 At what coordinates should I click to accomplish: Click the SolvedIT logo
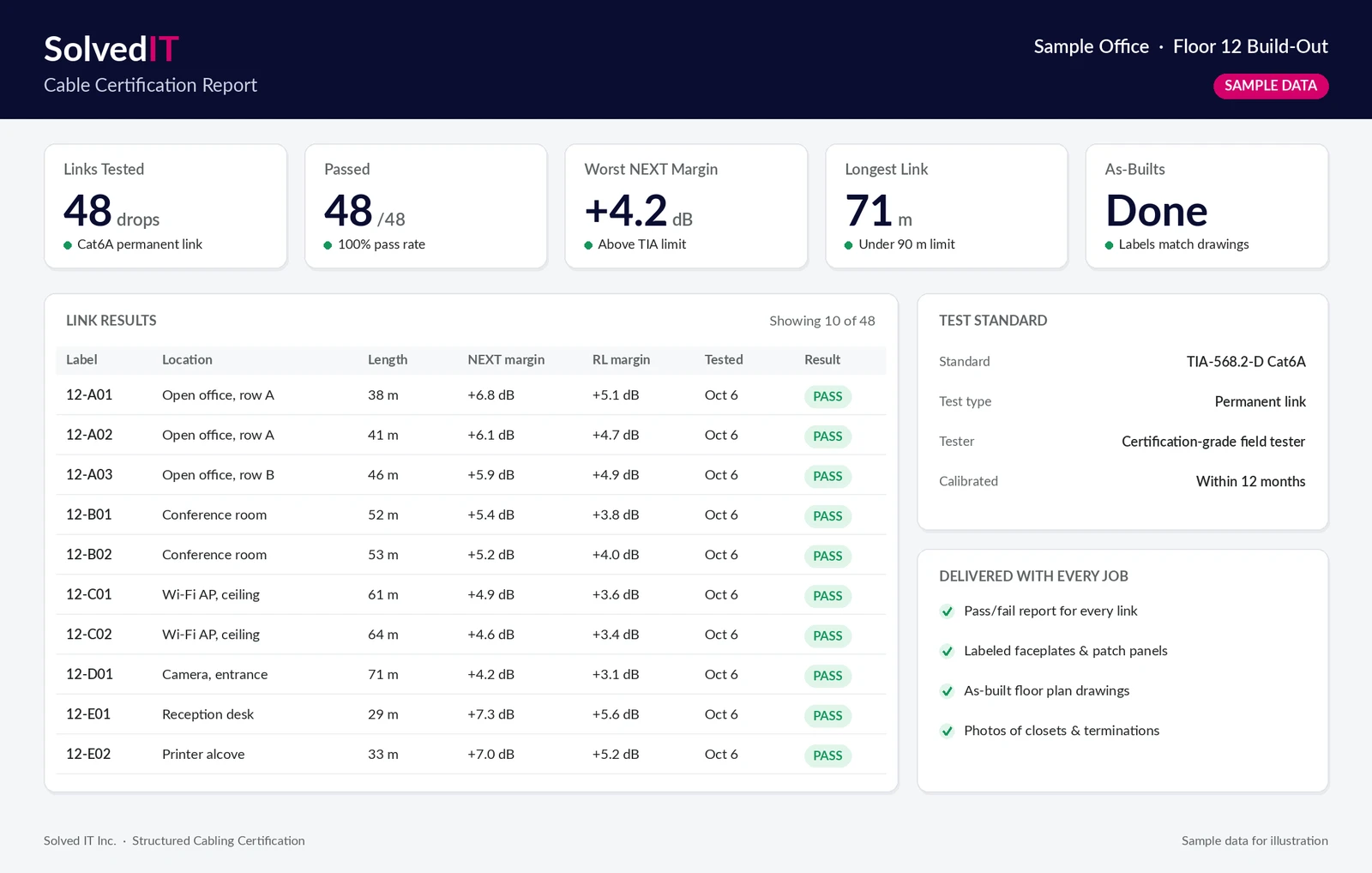[111, 49]
